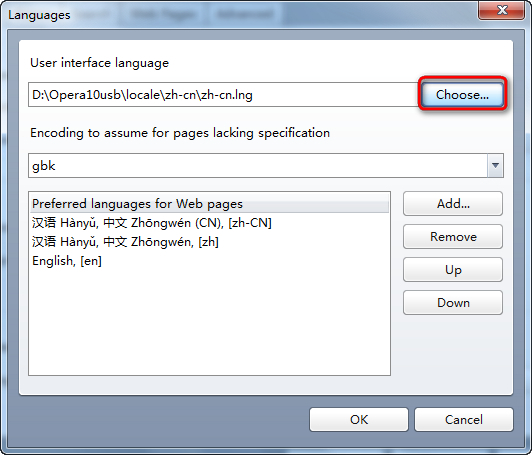
Task: Close the Languages dialog window
Action: coord(502,10)
